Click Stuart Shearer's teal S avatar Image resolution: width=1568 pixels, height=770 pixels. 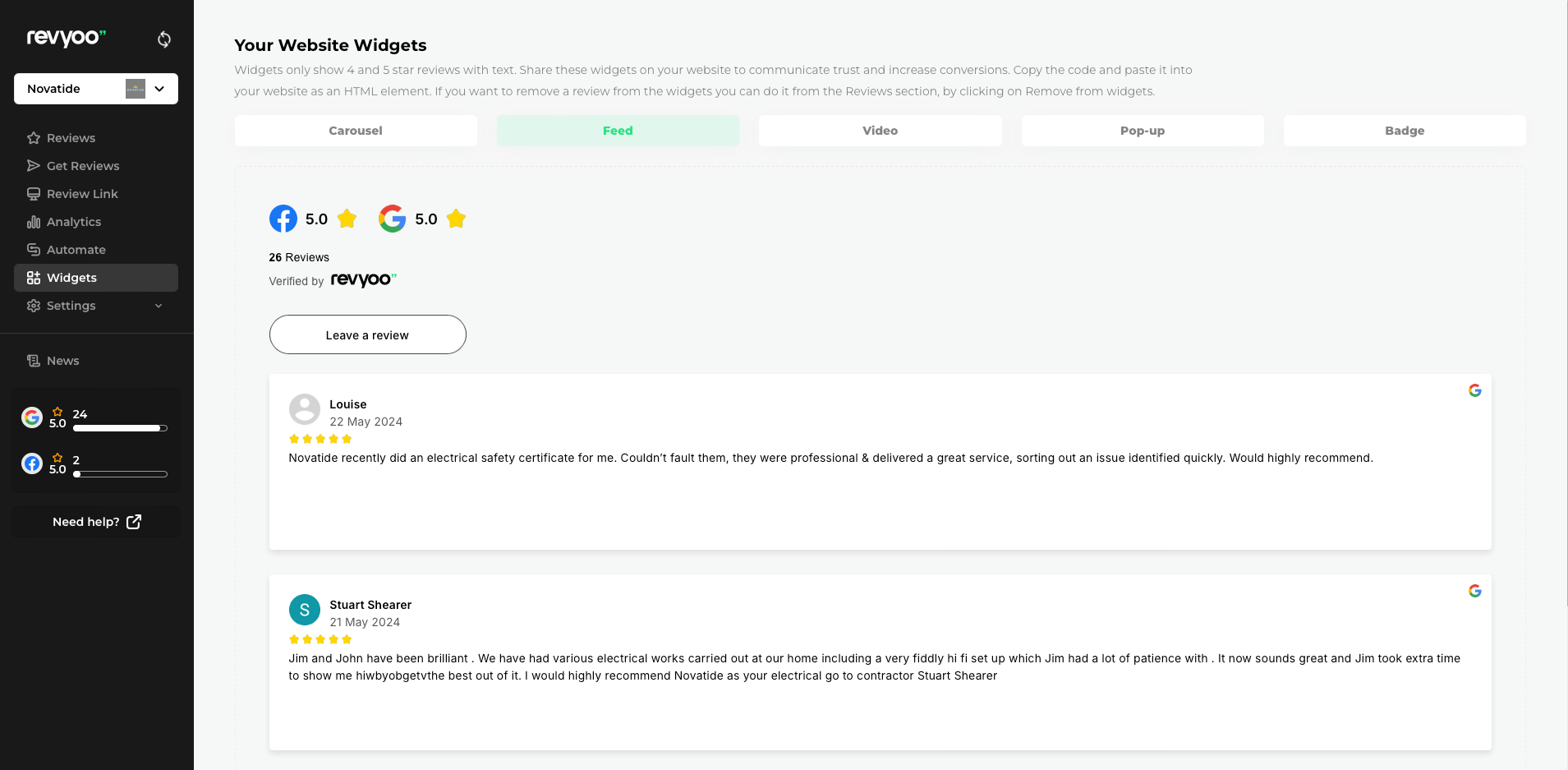[305, 610]
